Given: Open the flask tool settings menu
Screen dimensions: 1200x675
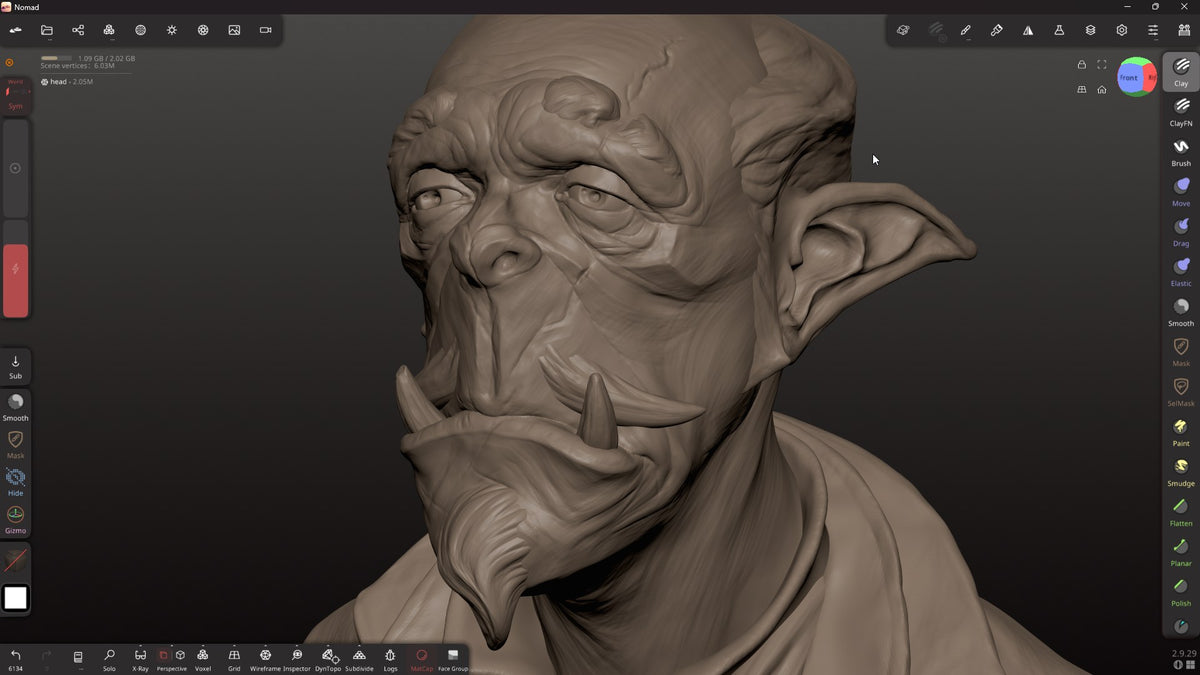Looking at the screenshot, I should tap(1059, 30).
